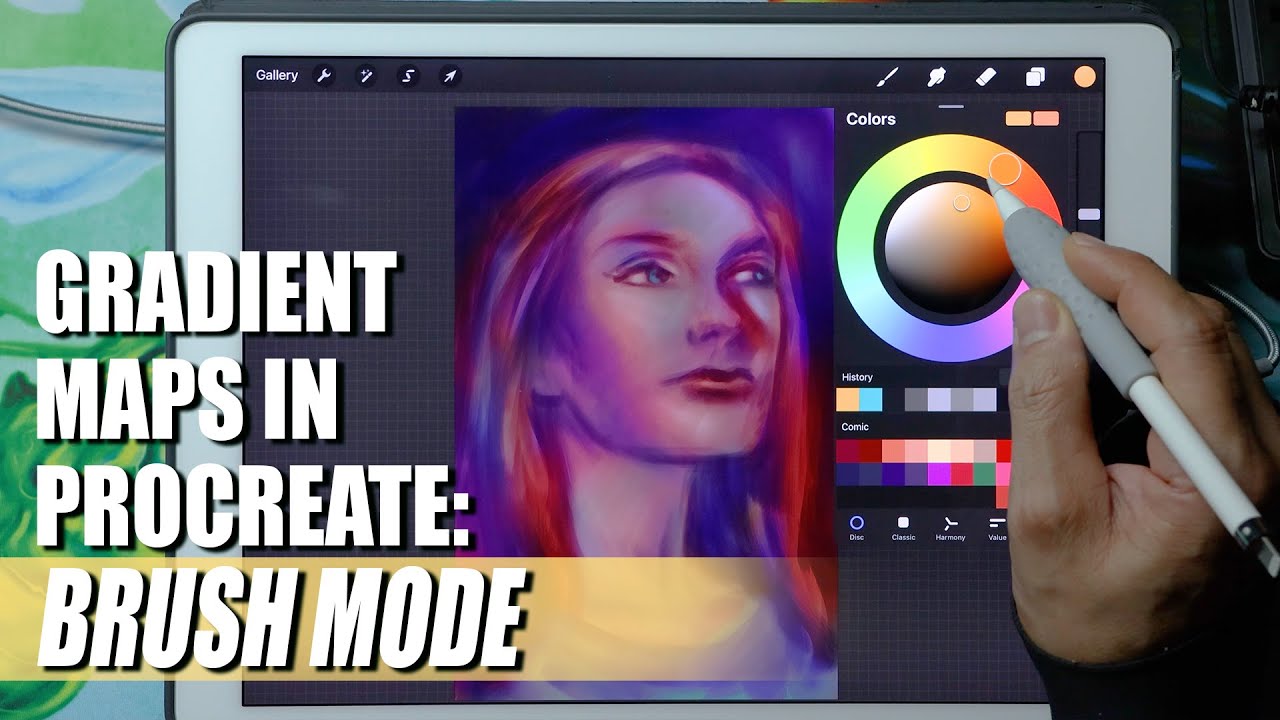Viewport: 1280px width, 720px height.
Task: Tap the portrait painting on the canvas
Action: pos(645,404)
